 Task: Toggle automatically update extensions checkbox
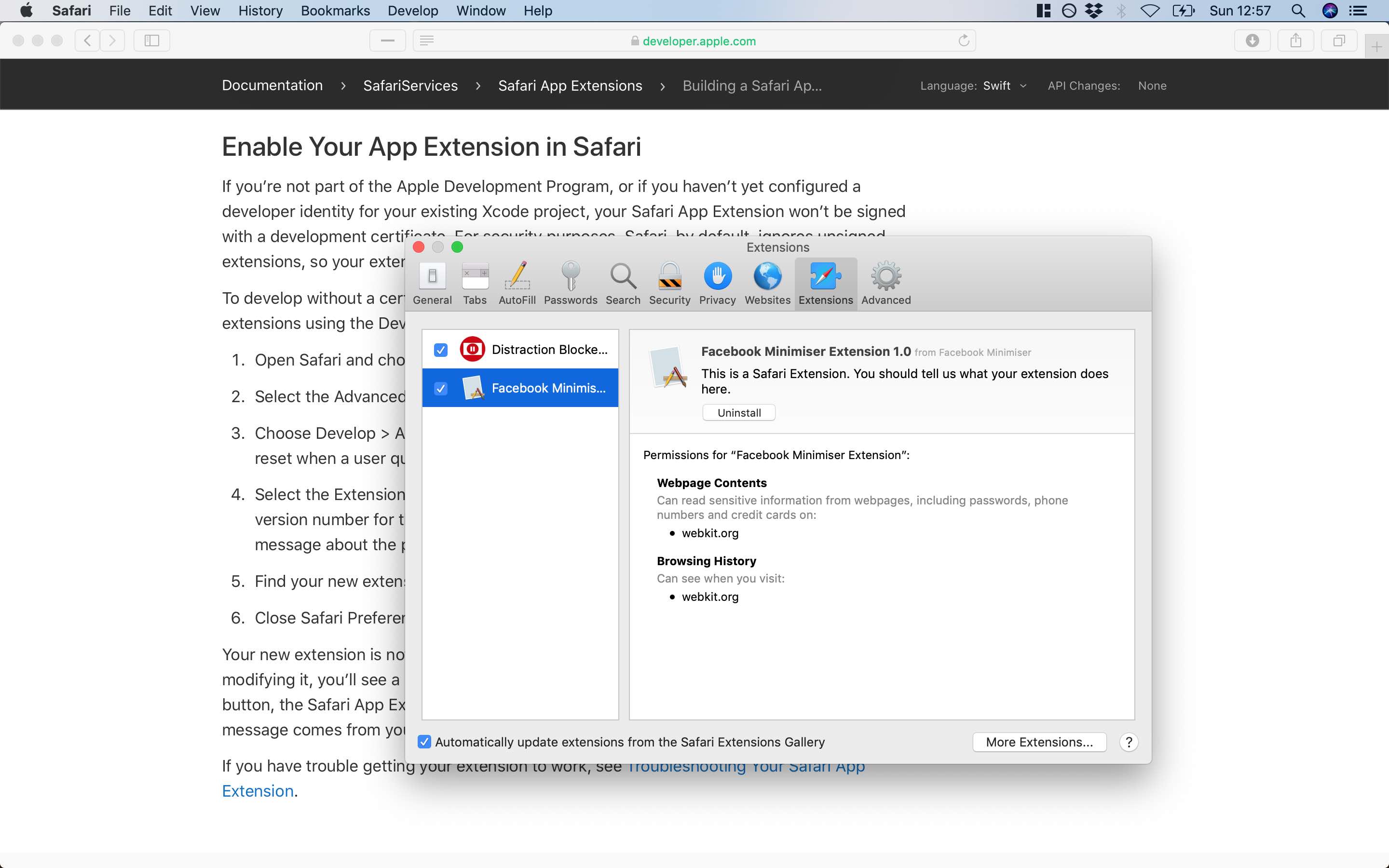pyautogui.click(x=424, y=742)
